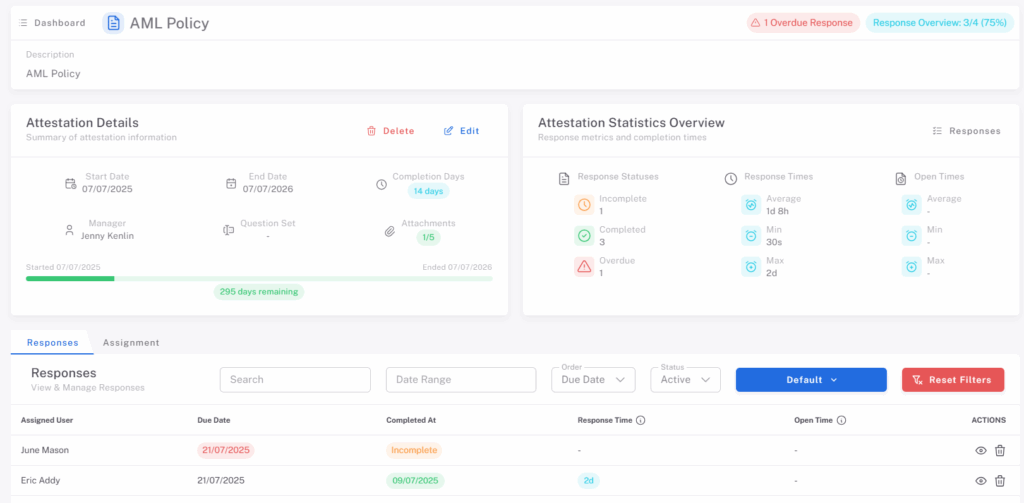Open the Order Due Date dropdown
Viewport: 1024px width, 503px height.
[593, 380]
